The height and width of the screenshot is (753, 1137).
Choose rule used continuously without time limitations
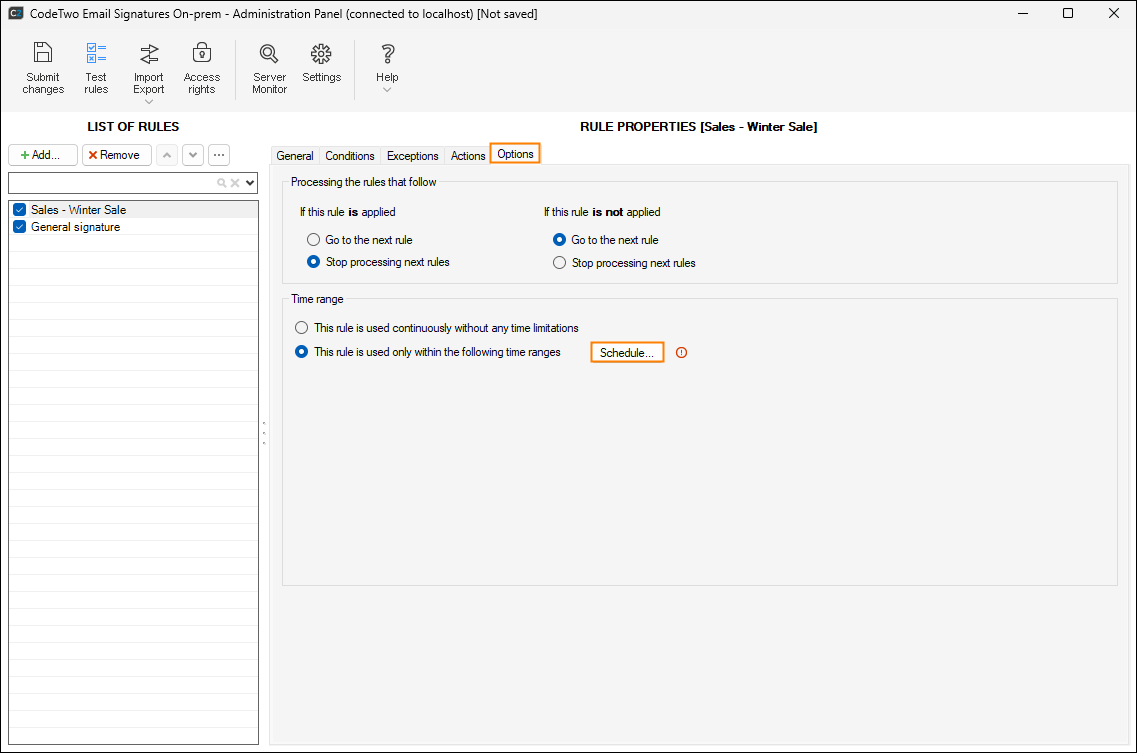point(302,328)
